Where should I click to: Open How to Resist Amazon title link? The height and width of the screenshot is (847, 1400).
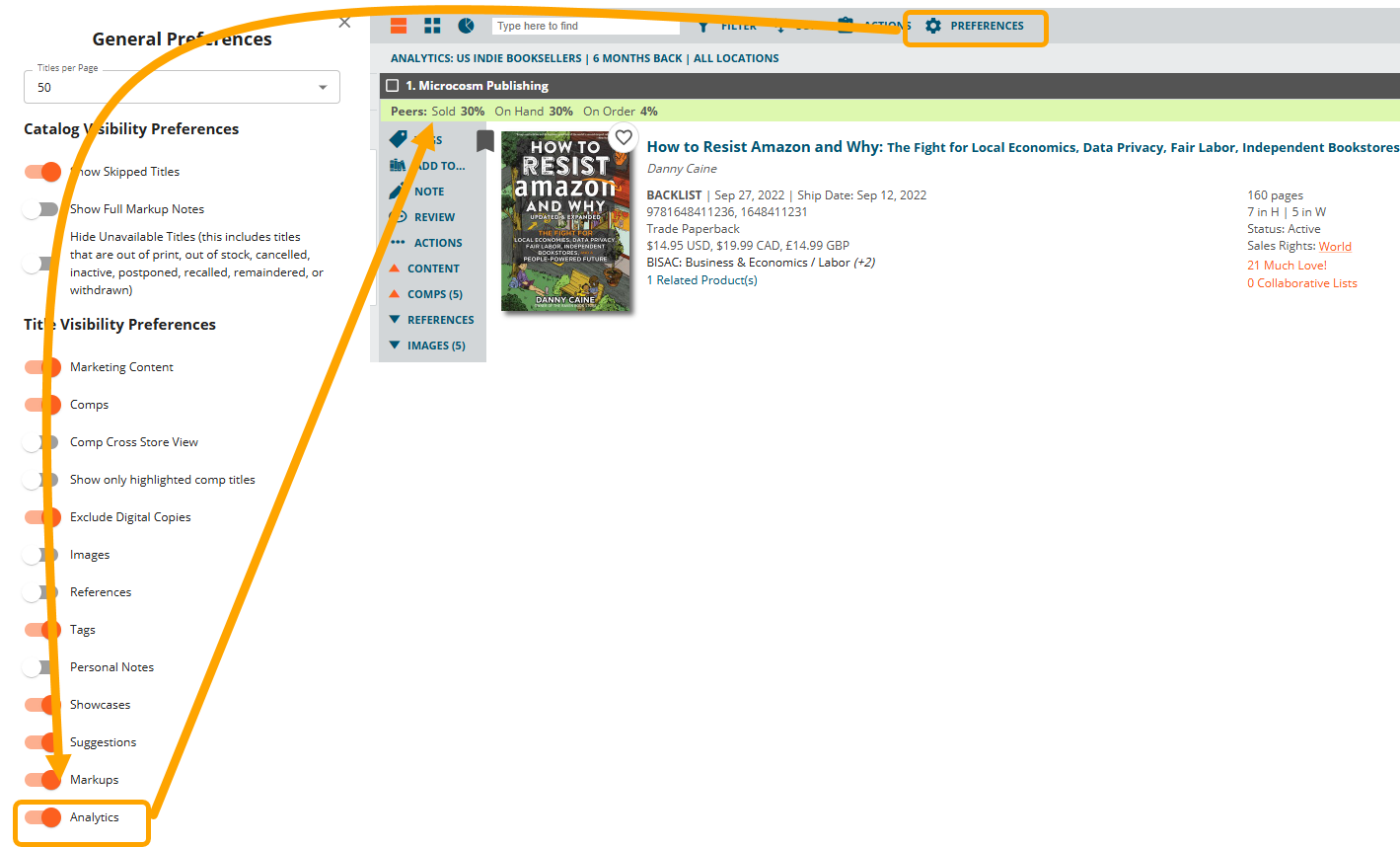[1023, 147]
